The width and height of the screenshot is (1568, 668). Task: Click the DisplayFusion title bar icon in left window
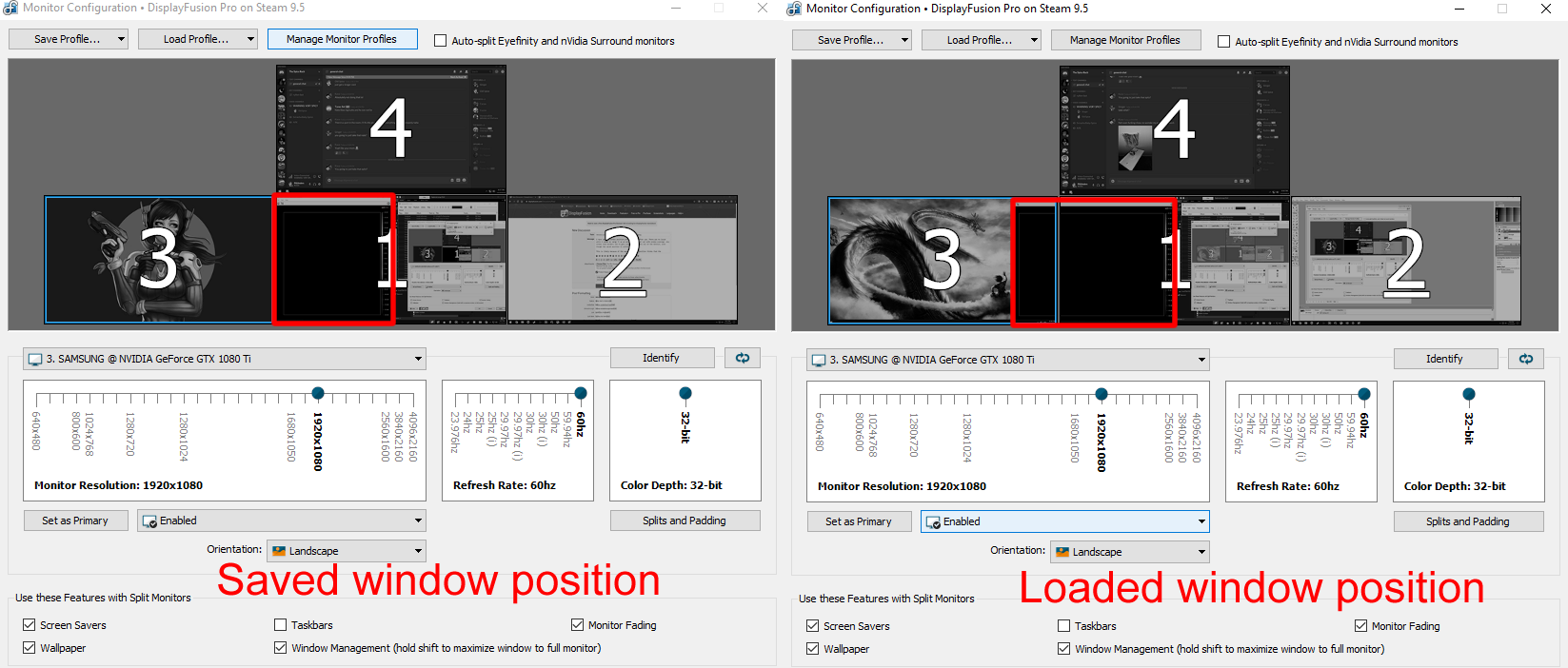tap(10, 8)
